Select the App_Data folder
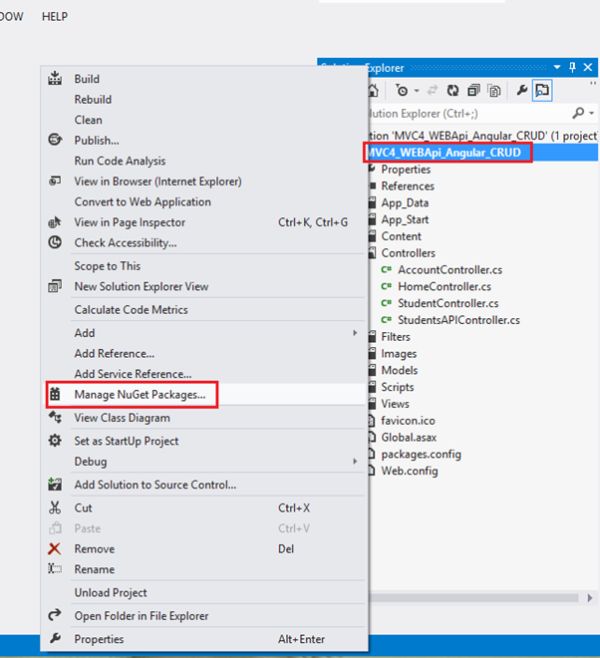600x658 pixels. 404,203
